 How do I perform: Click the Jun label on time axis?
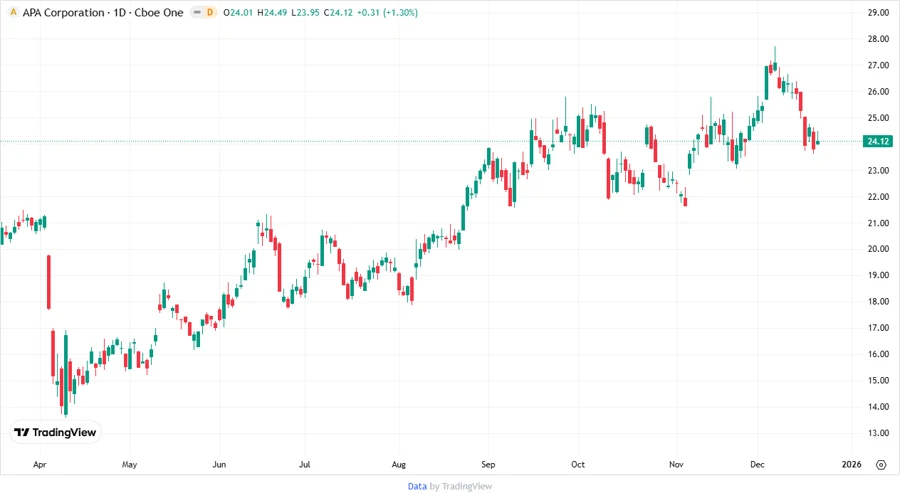click(219, 465)
